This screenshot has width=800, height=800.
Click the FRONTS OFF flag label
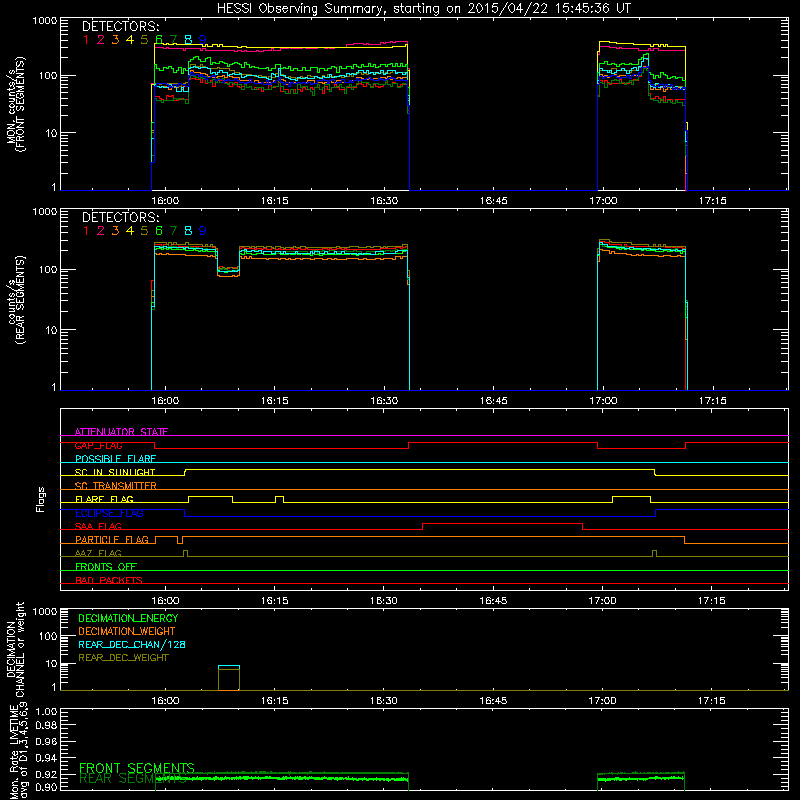pyautogui.click(x=106, y=567)
